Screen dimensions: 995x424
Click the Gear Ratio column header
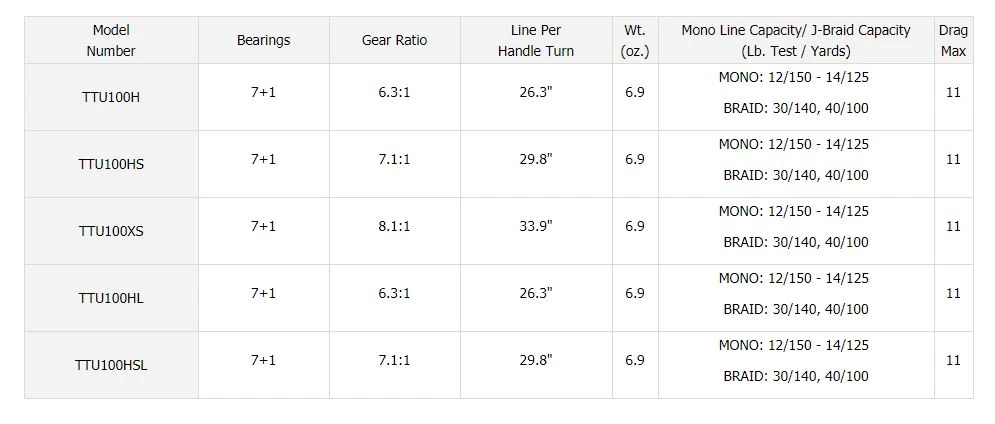pos(394,40)
